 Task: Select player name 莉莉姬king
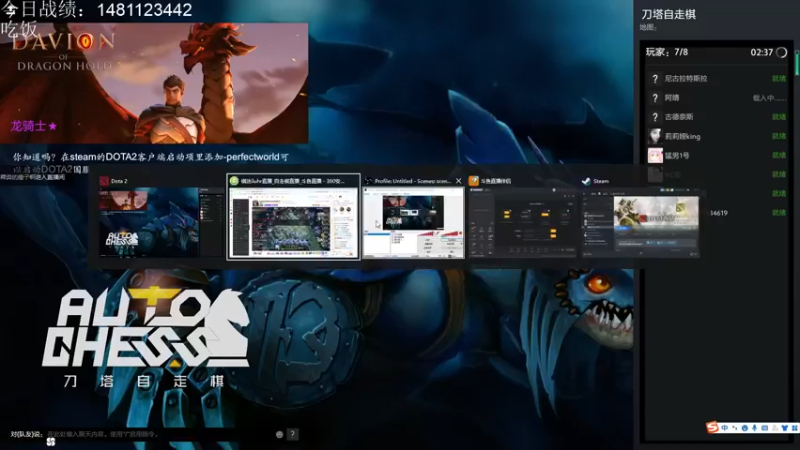683,136
